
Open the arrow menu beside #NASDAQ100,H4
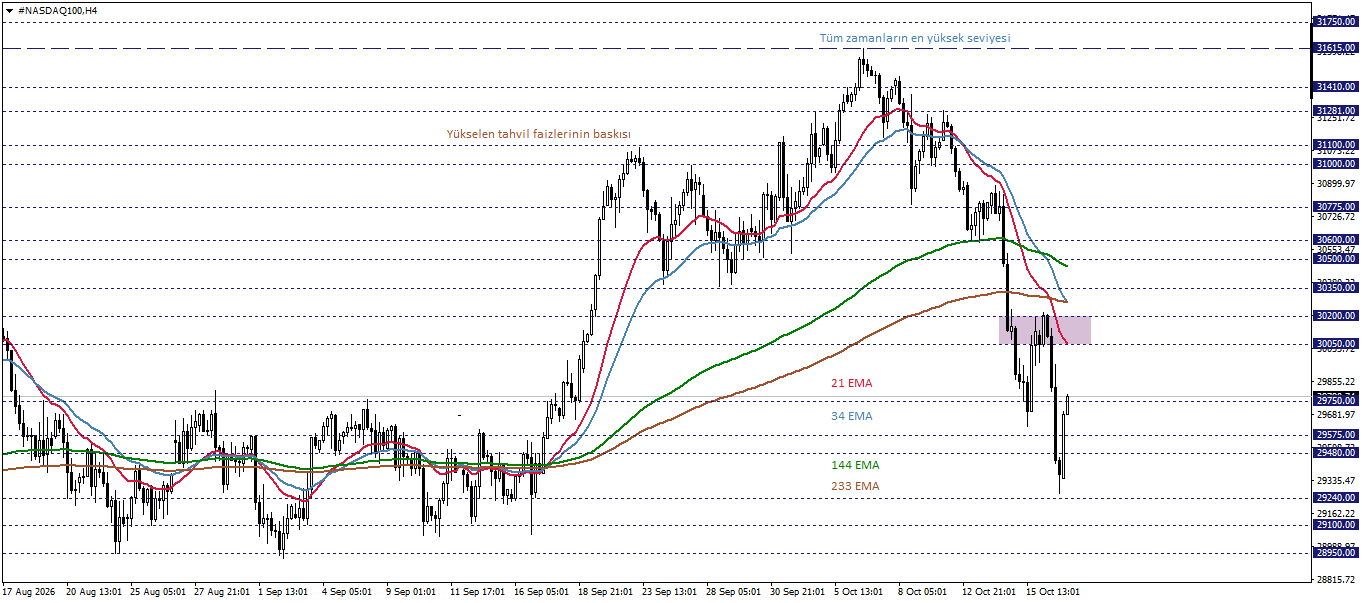[x=9, y=9]
